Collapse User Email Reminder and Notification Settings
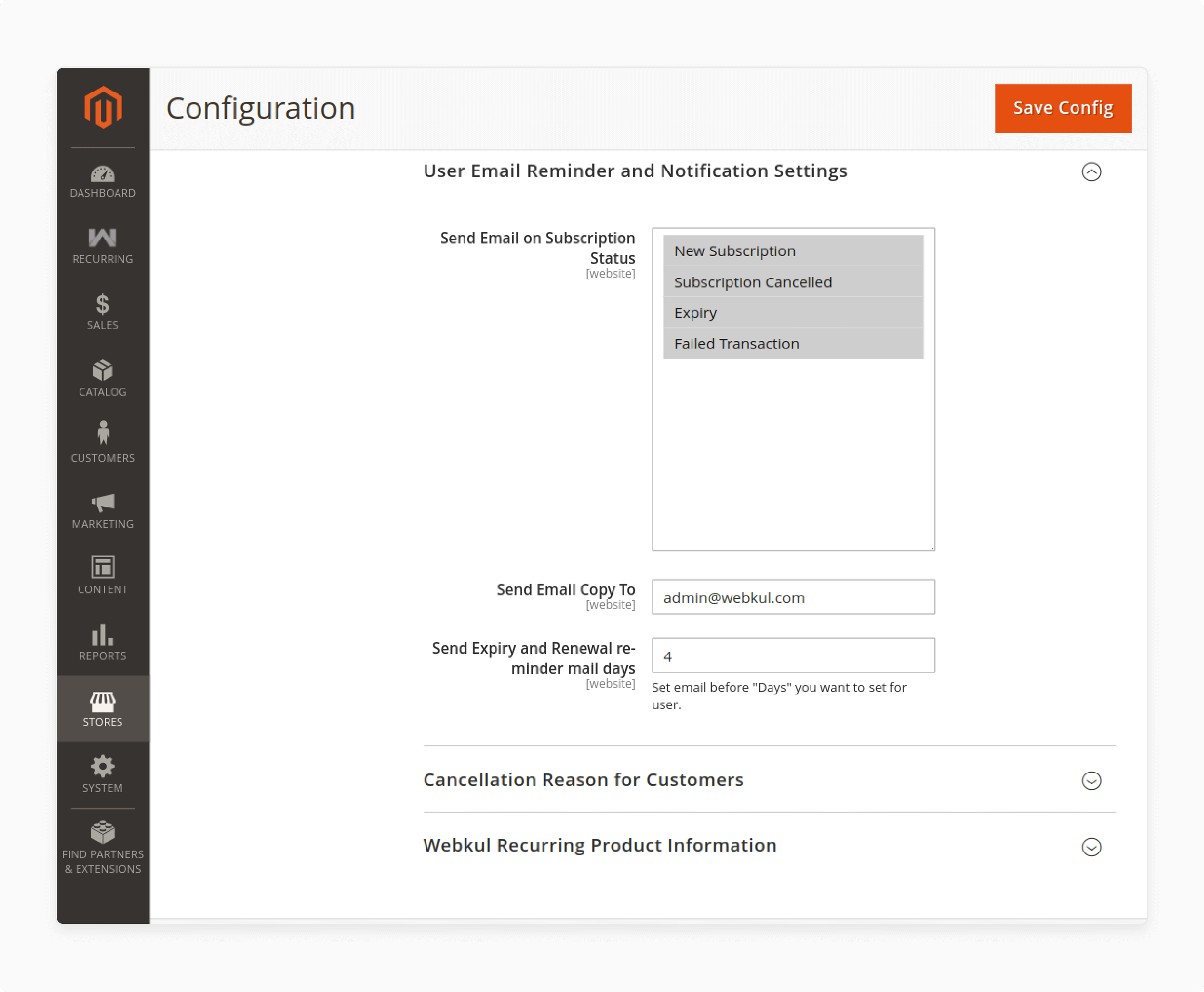Image resolution: width=1204 pixels, height=992 pixels. click(x=1091, y=172)
